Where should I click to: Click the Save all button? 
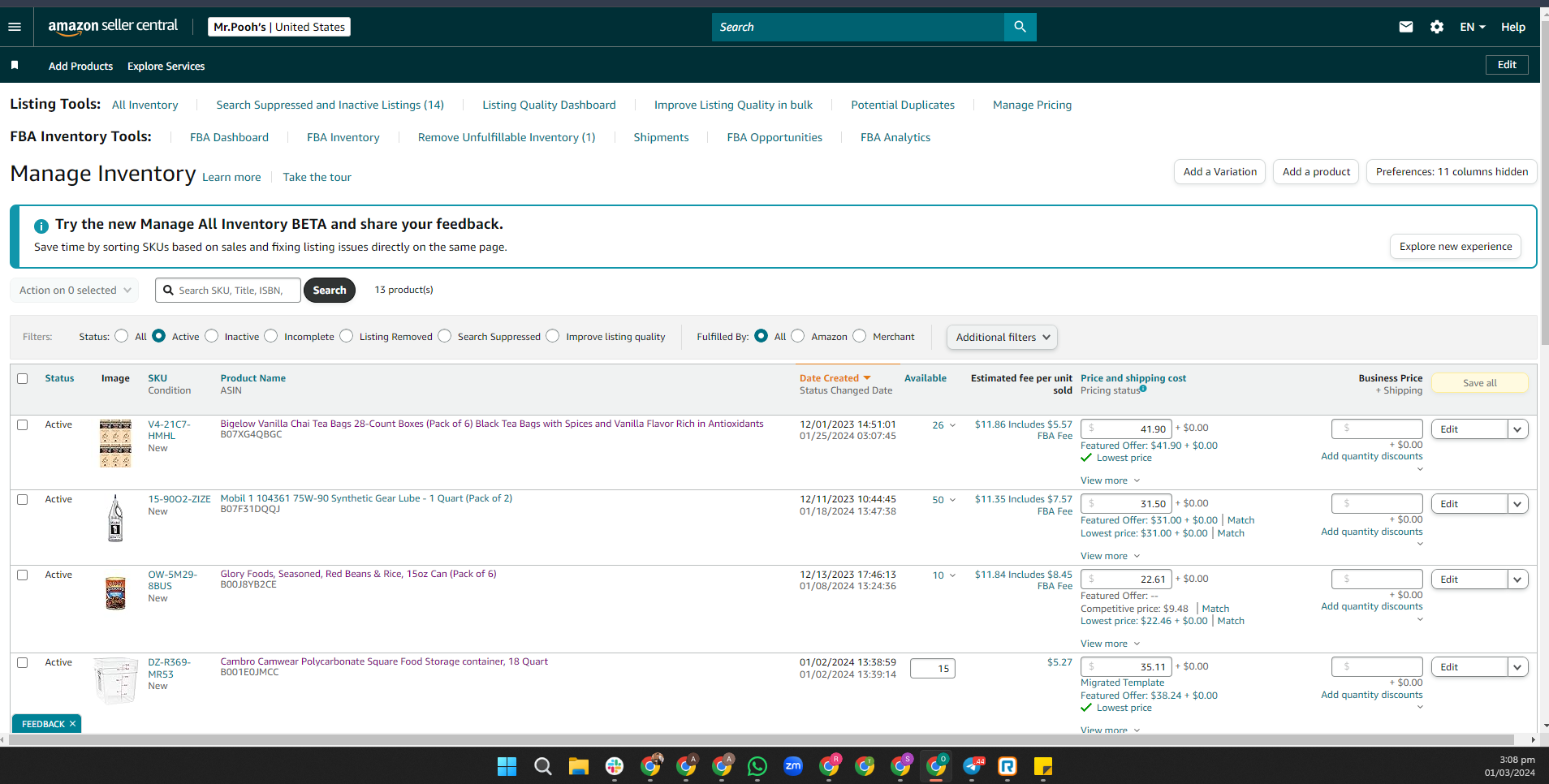click(x=1480, y=383)
